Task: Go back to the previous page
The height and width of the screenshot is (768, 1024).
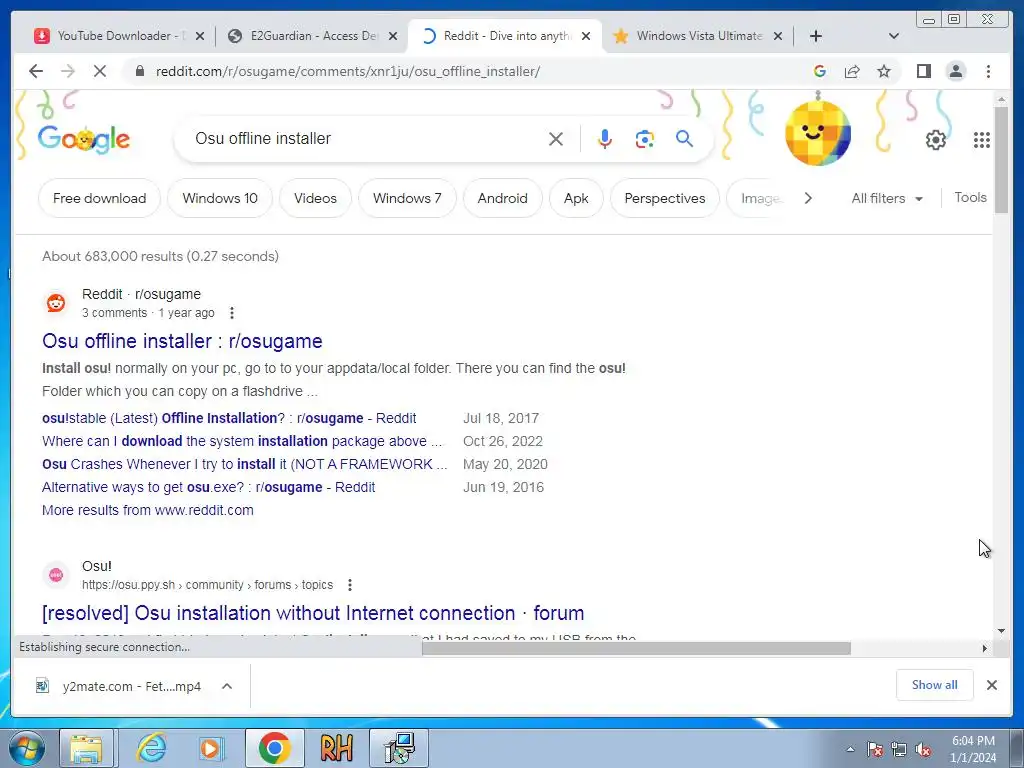Action: pyautogui.click(x=36, y=71)
